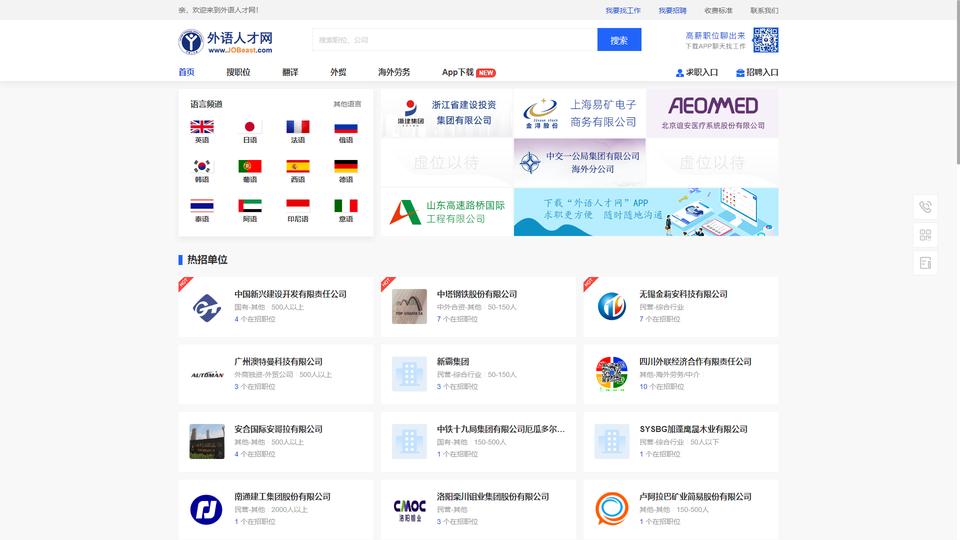
Task: Open the feedback form icon in the right sidebar
Action: click(925, 263)
